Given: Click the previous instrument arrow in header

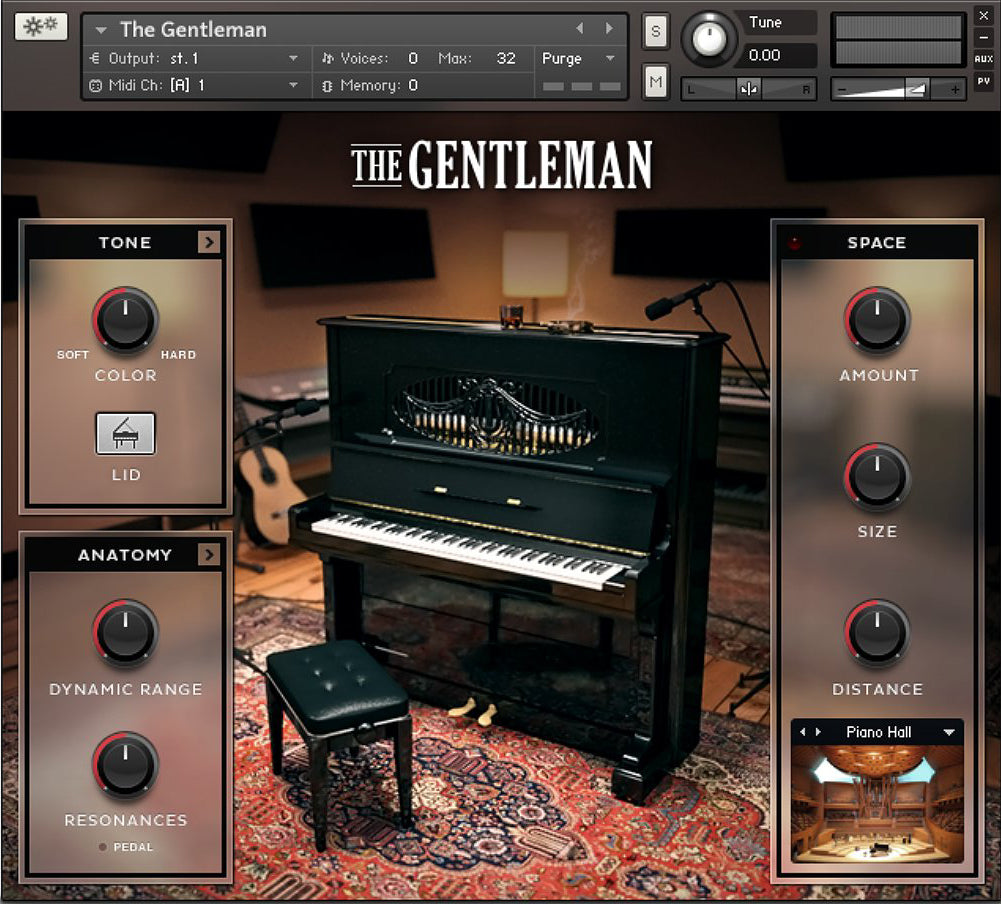Looking at the screenshot, I should click(x=580, y=29).
